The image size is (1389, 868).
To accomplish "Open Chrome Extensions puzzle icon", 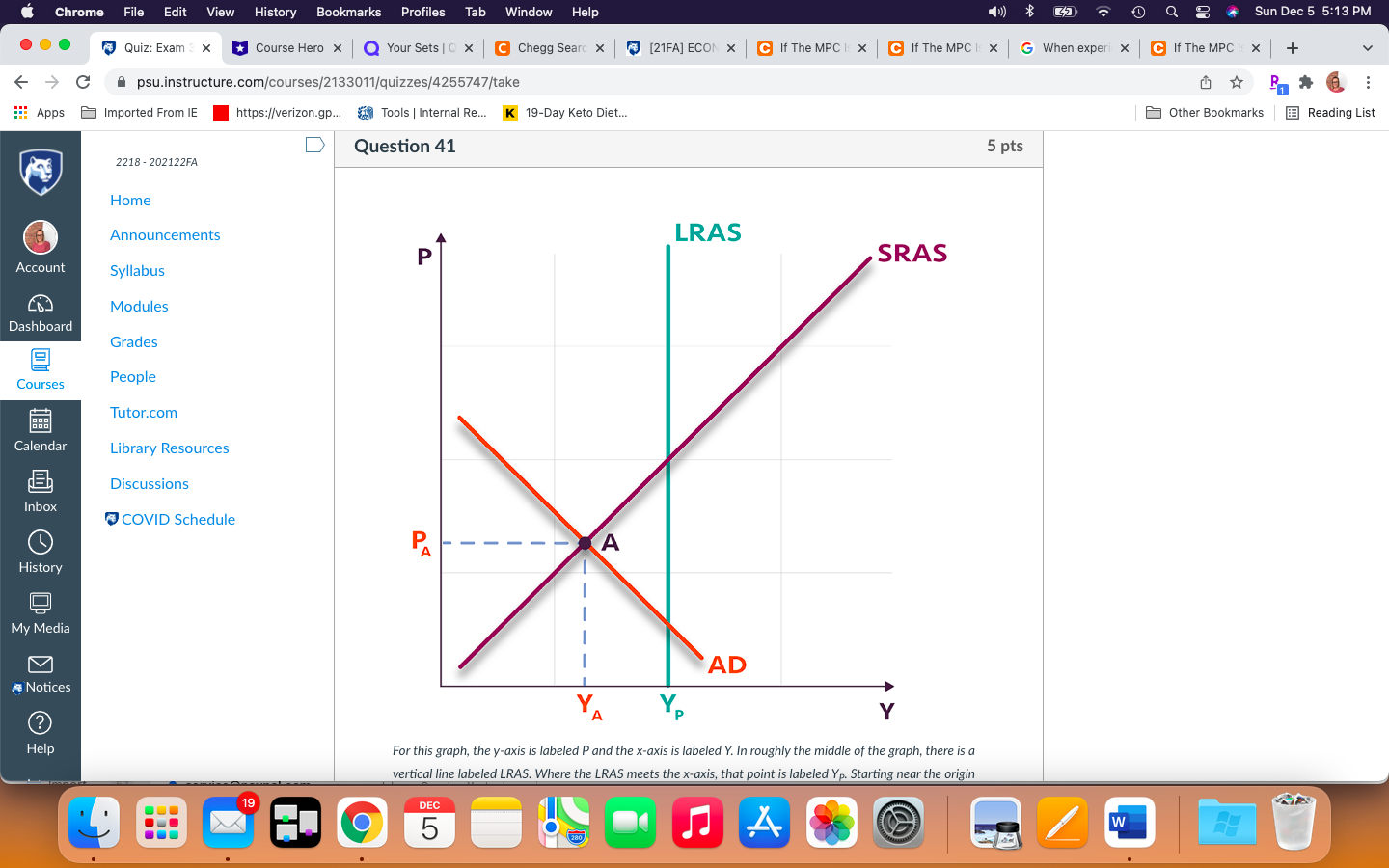I will coord(1306,82).
